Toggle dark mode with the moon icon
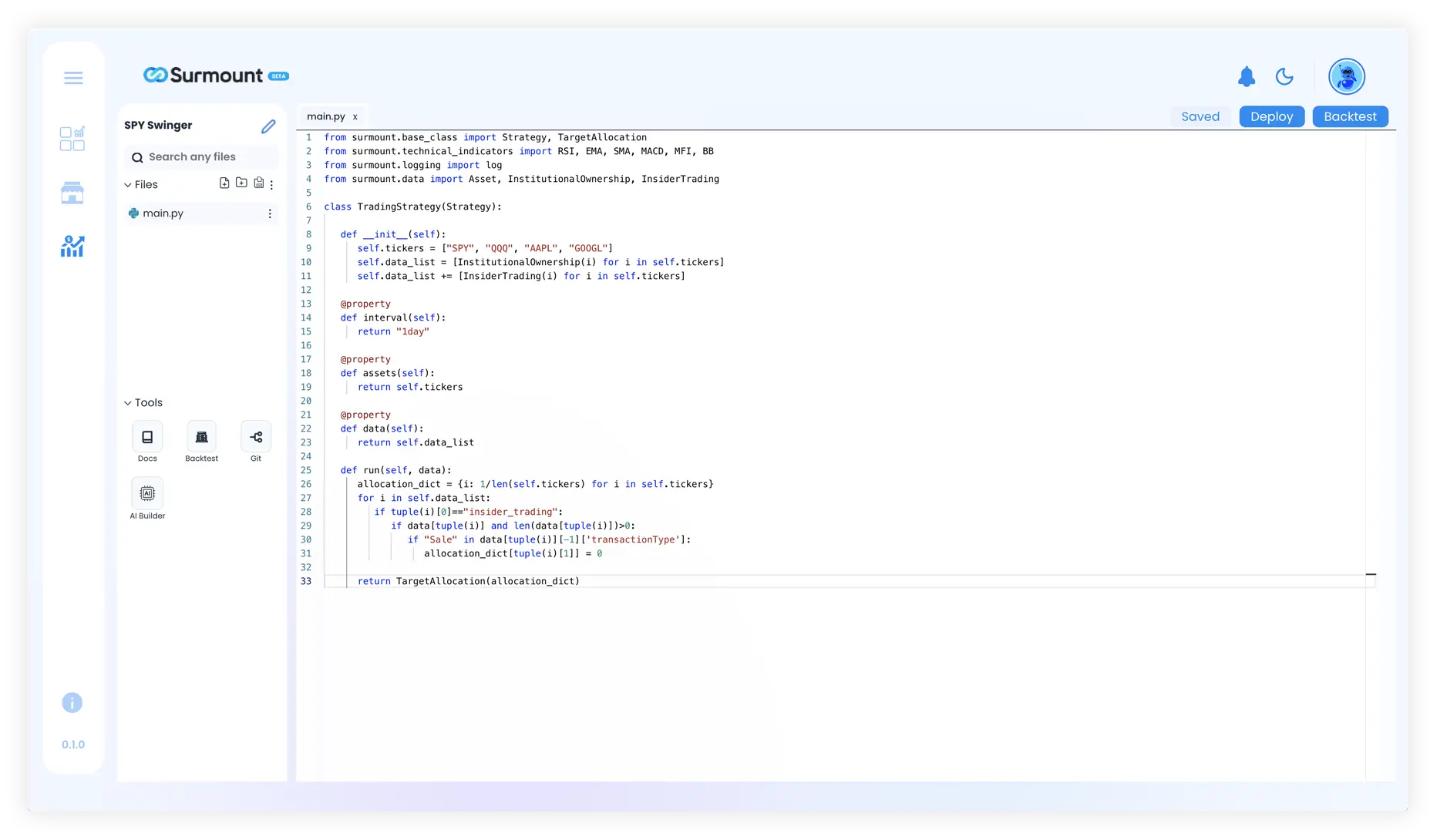Image resolution: width=1437 pixels, height=840 pixels. 1284,77
